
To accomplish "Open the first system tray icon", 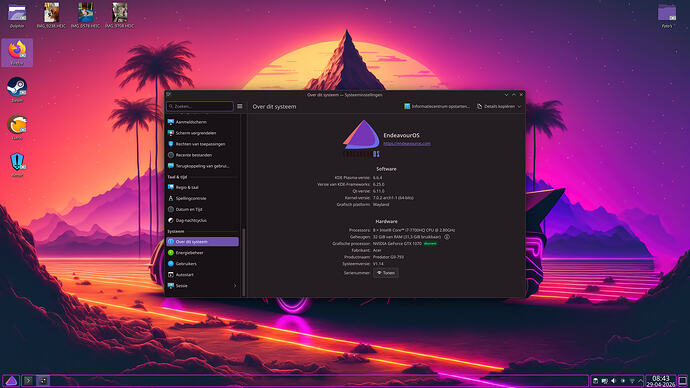I will click(595, 381).
